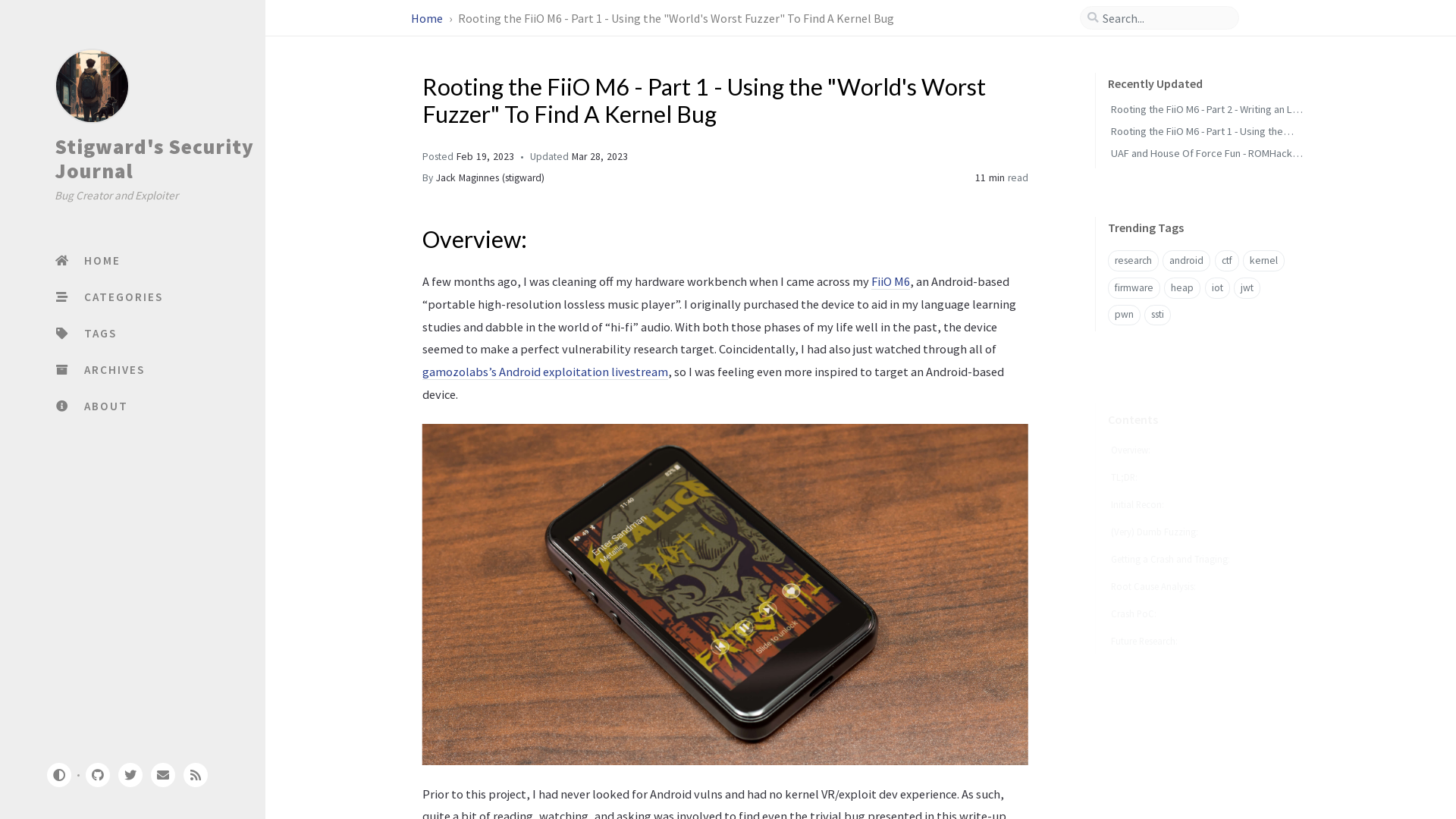Viewport: 1456px width, 819px height.
Task: Select the android trending tag
Action: [x=1186, y=260]
